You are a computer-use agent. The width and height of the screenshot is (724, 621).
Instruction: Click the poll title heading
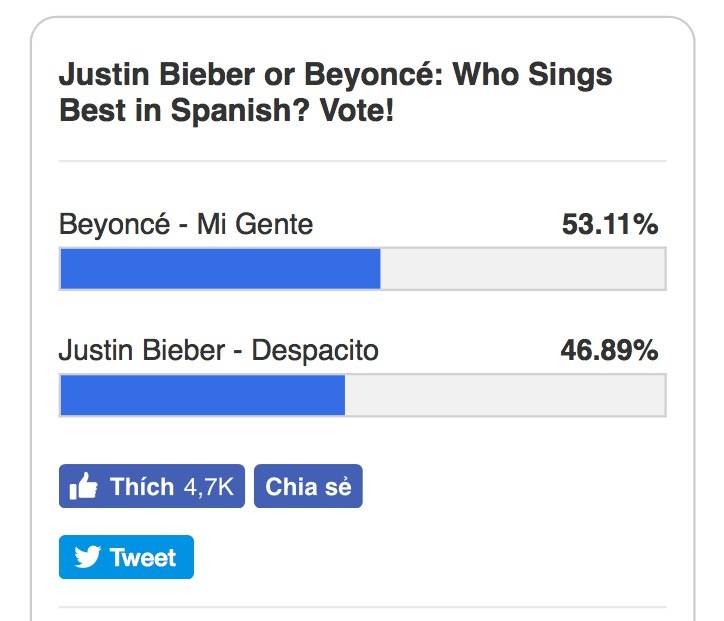[336, 92]
